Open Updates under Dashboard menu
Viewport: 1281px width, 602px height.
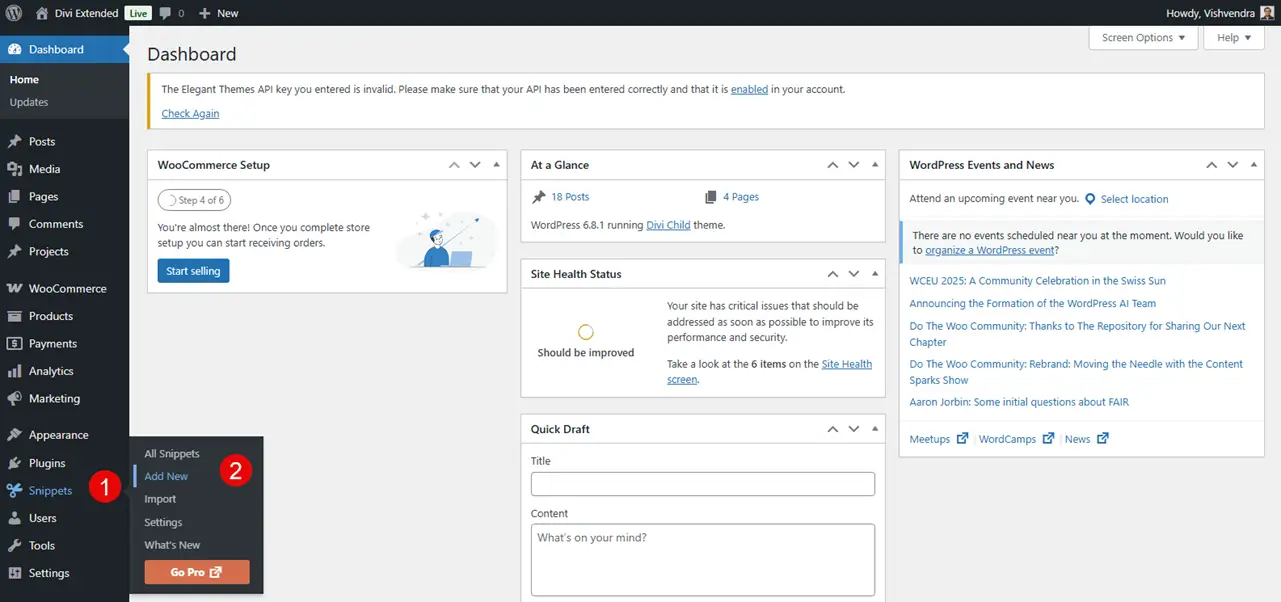click(29, 102)
